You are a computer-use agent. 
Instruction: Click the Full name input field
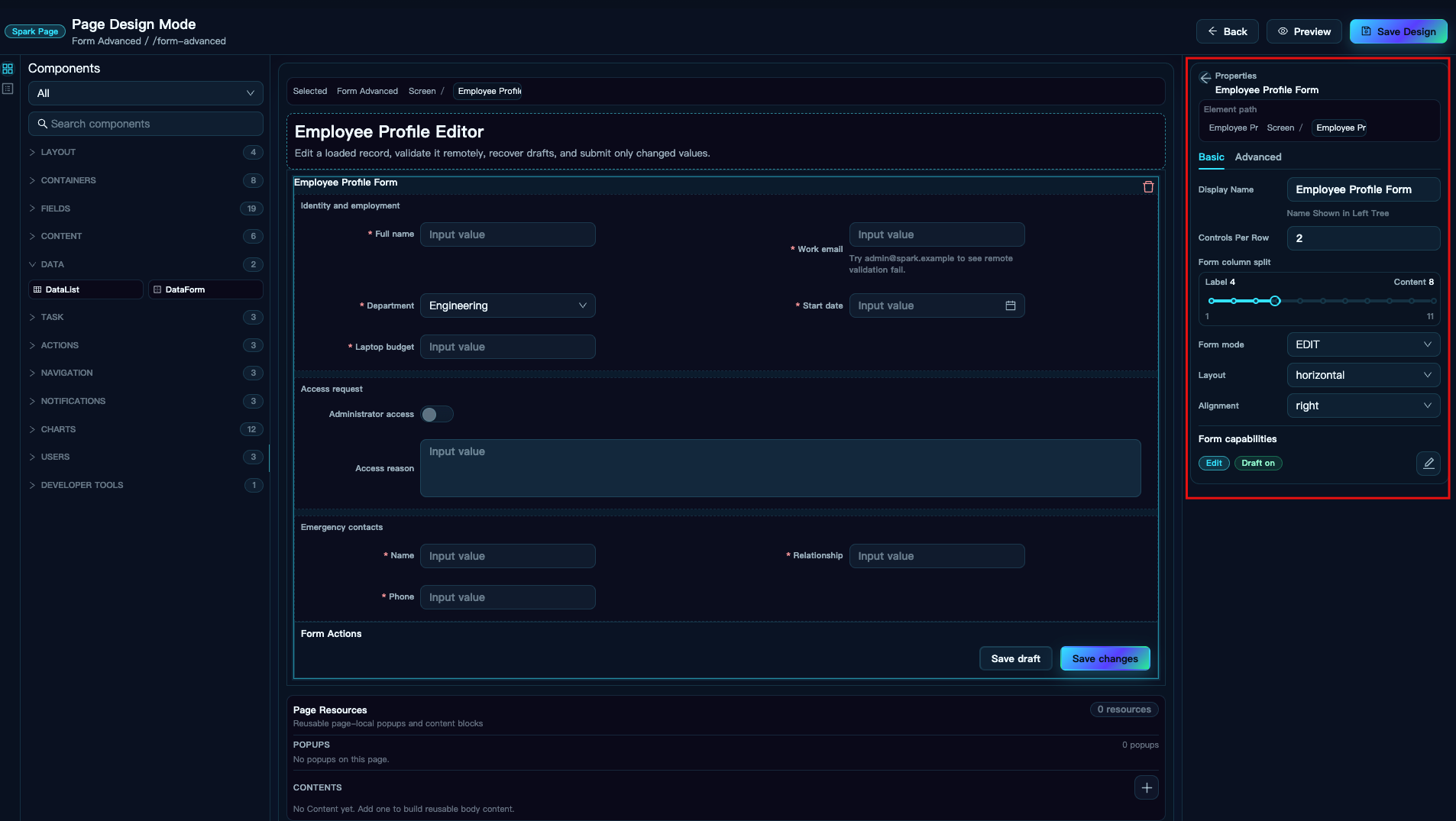[x=508, y=234]
